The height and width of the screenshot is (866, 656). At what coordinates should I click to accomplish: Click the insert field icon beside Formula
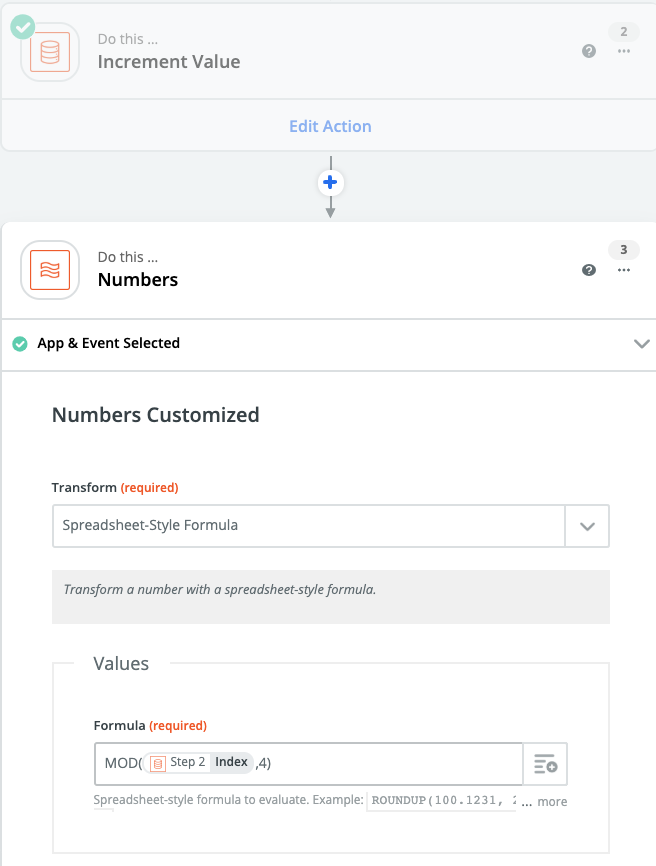point(546,764)
